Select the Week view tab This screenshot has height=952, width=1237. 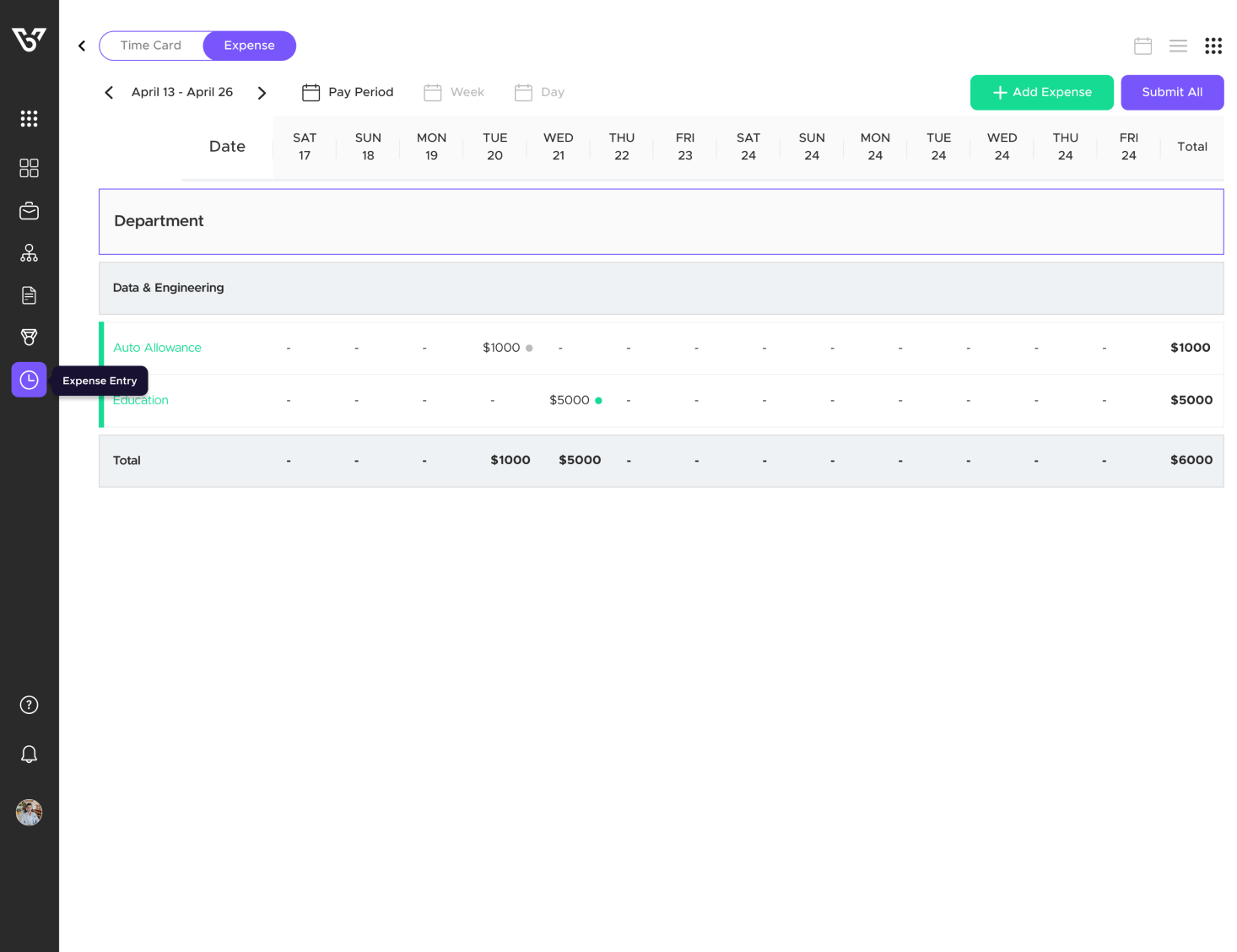(455, 92)
